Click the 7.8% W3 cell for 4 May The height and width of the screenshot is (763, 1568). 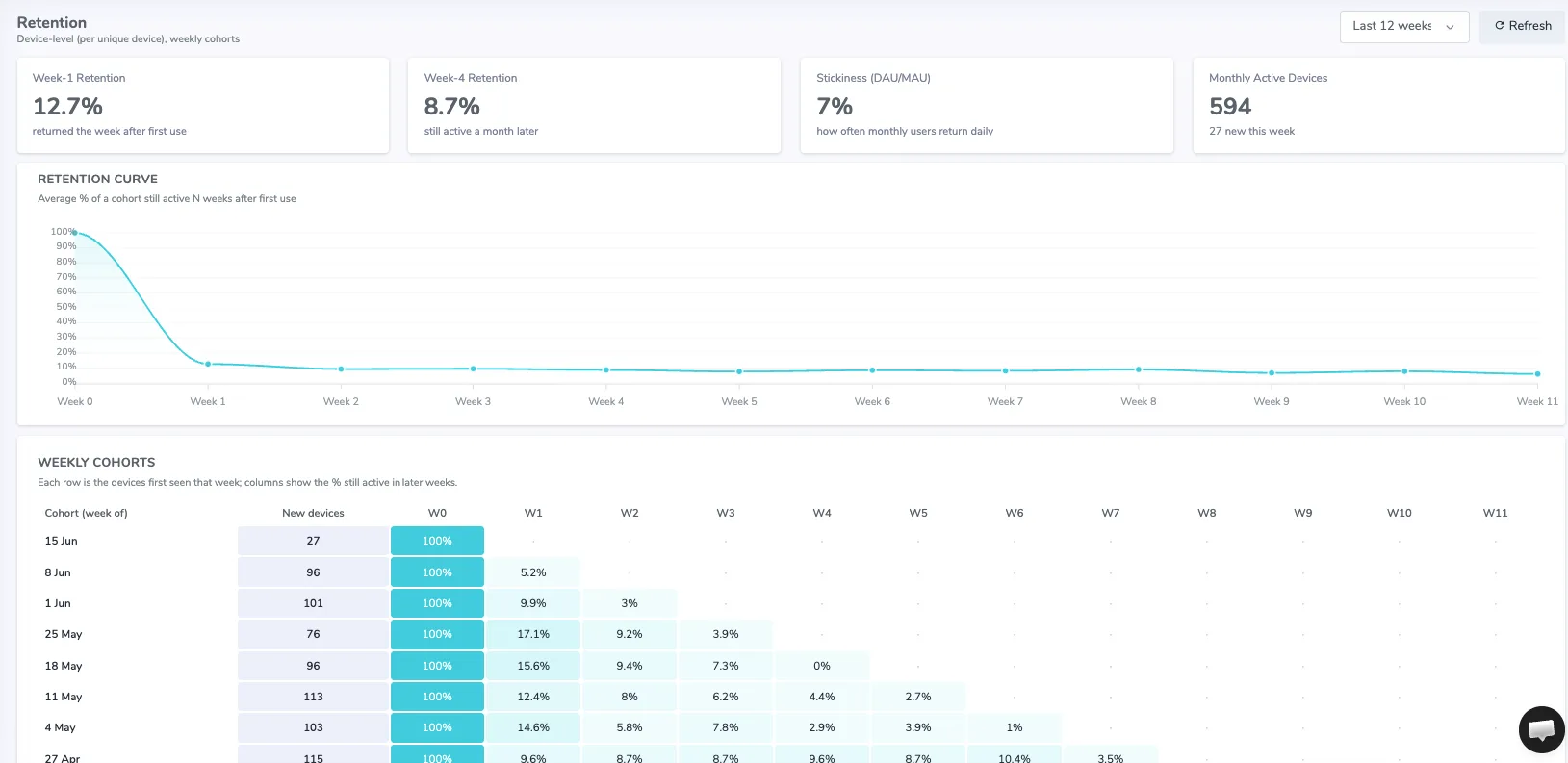tap(726, 727)
